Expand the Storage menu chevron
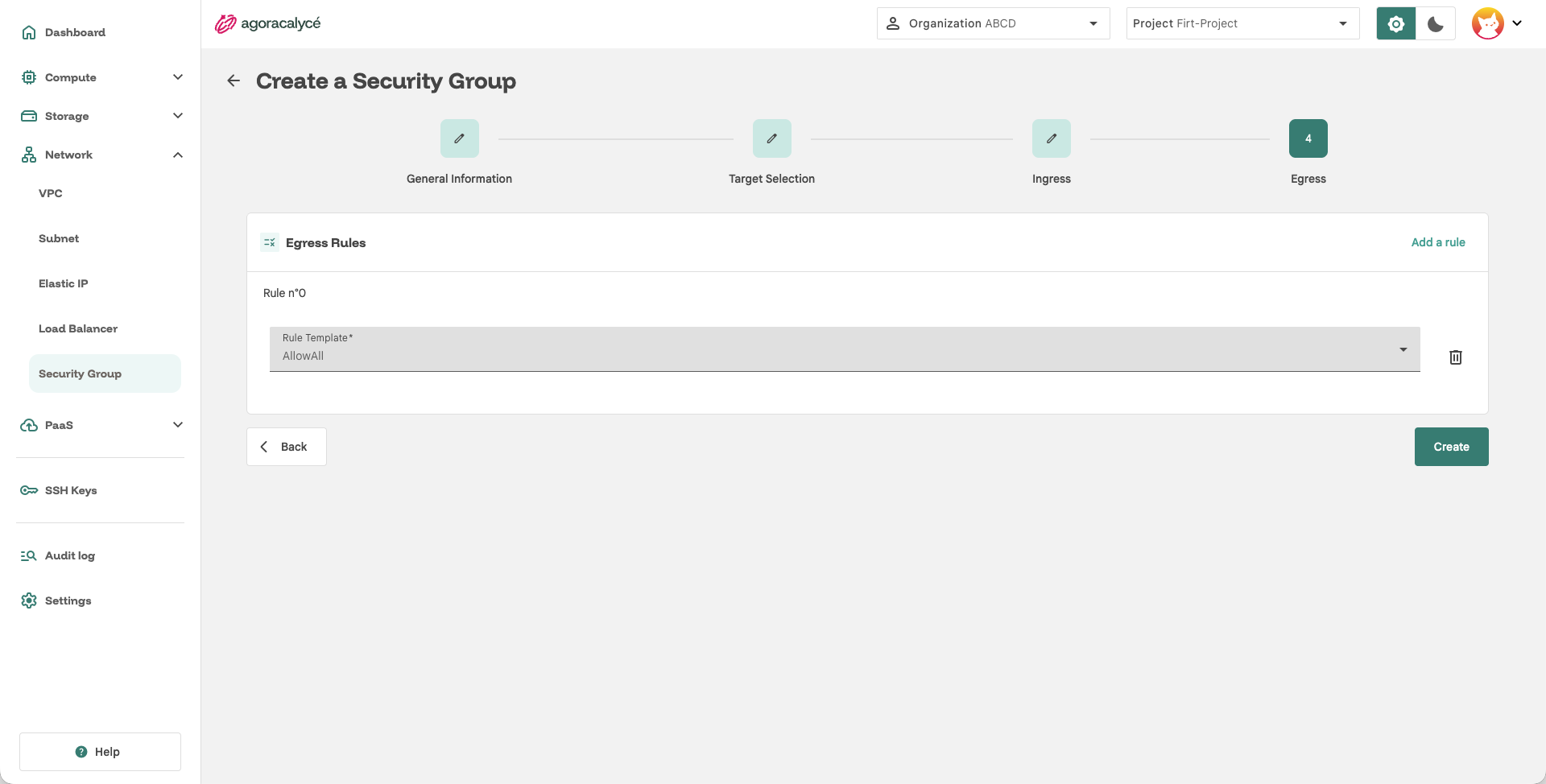Viewport: 1546px width, 784px height. (x=178, y=116)
